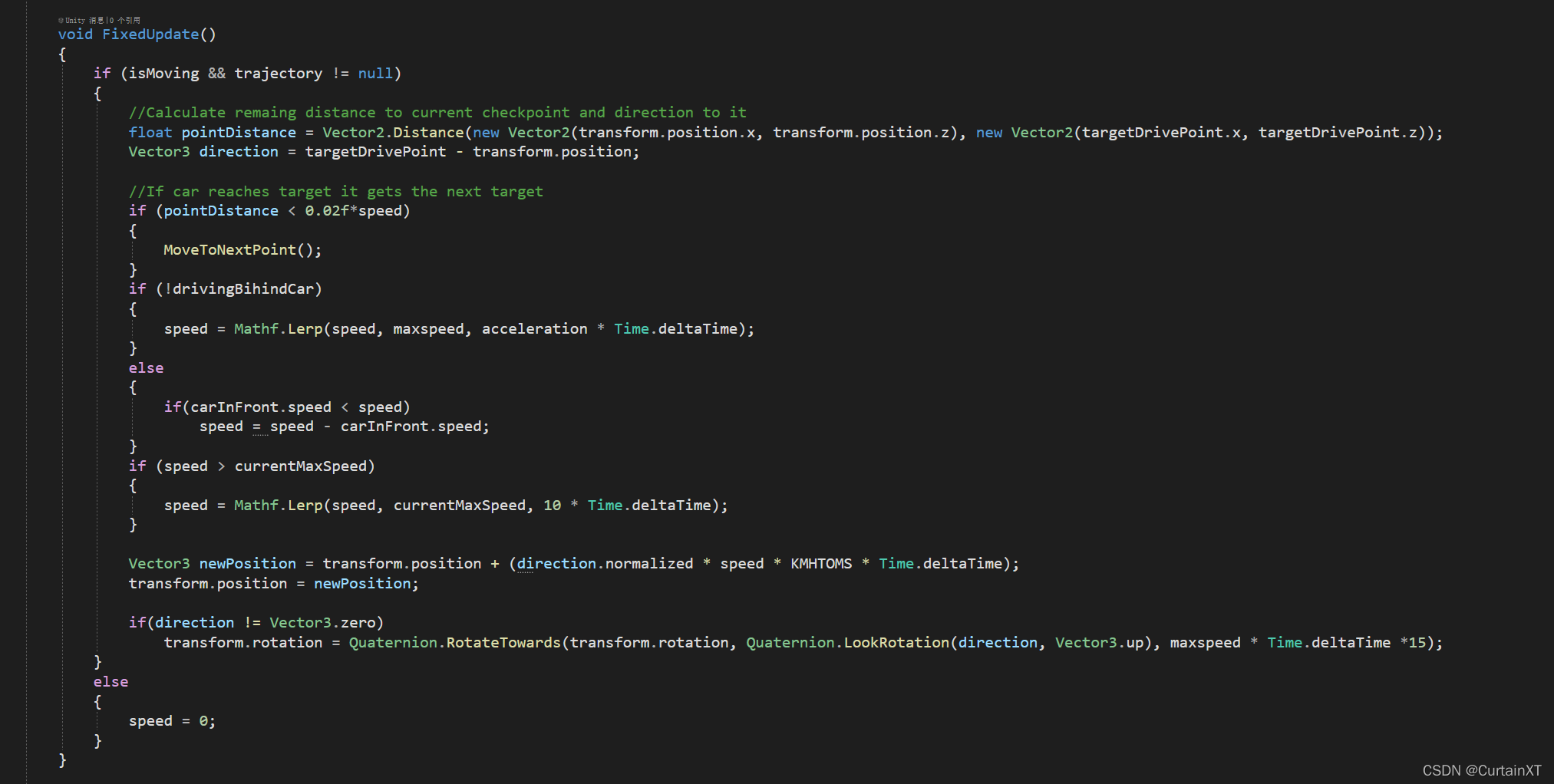Click the null keyword in the if condition
This screenshot has height=784, width=1554.
pyautogui.click(x=375, y=73)
